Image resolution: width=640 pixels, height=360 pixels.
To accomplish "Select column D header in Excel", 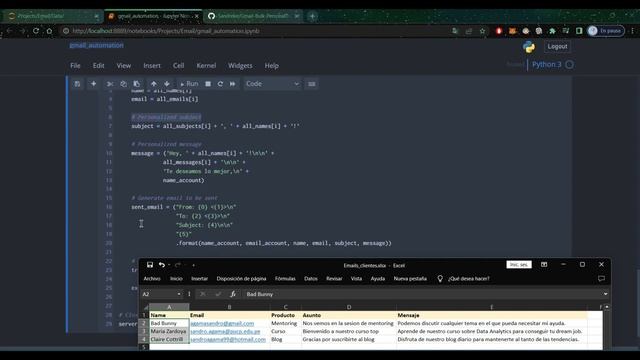I will (x=349, y=307).
